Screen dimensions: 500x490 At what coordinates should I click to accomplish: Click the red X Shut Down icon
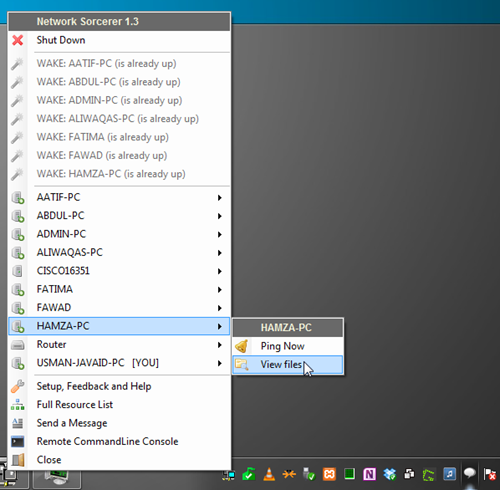coord(17,40)
